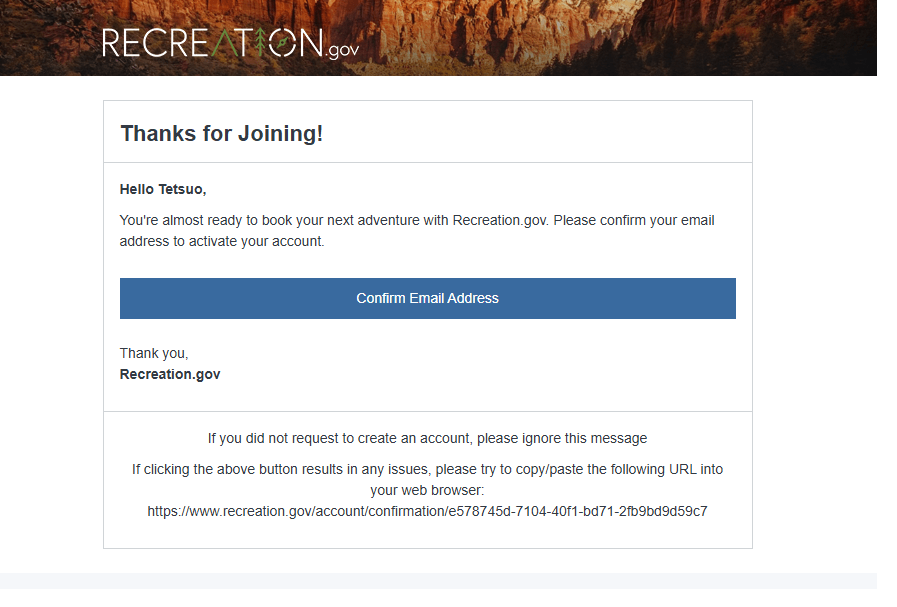This screenshot has width=897, height=607.
Task: Click the red canyon banner photo
Action: pos(438,38)
